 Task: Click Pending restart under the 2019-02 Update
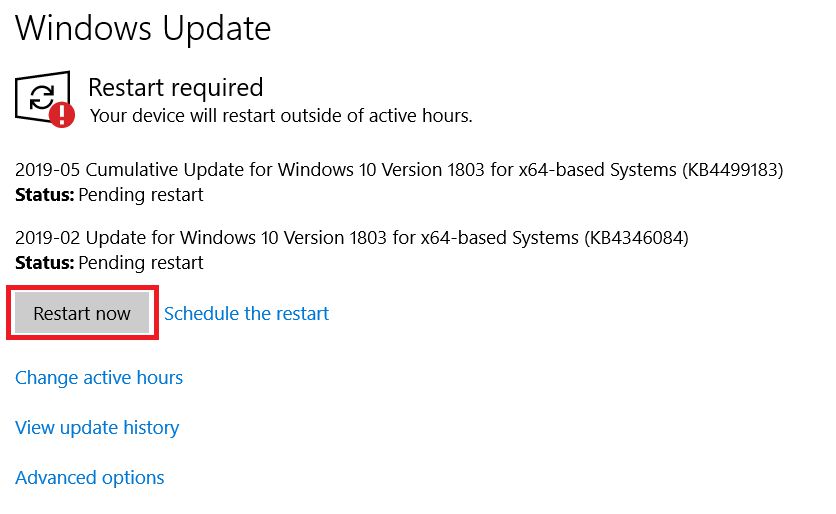coord(140,263)
